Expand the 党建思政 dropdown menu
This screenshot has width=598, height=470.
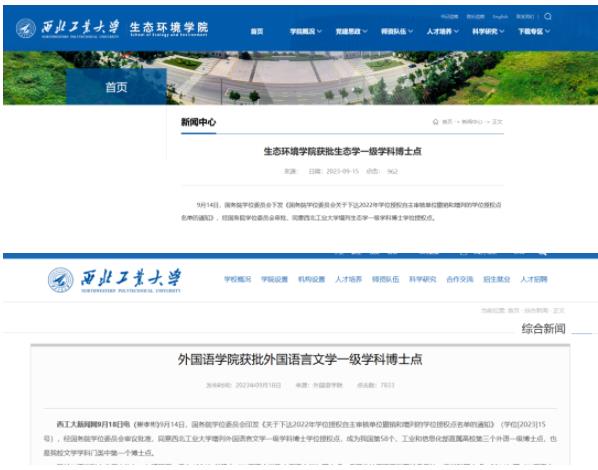click(x=351, y=31)
